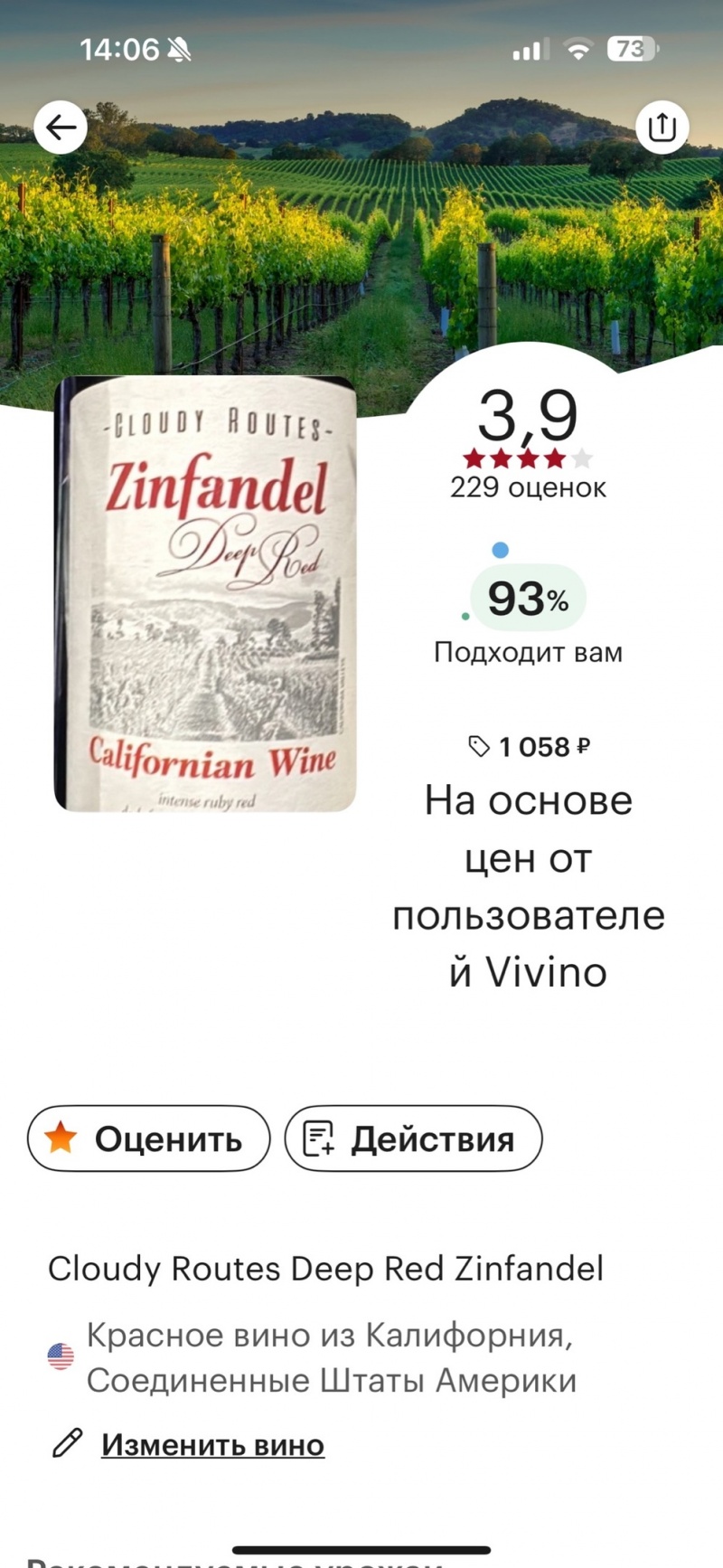
Task: Tap the orange star in Оценить
Action: click(x=61, y=1138)
